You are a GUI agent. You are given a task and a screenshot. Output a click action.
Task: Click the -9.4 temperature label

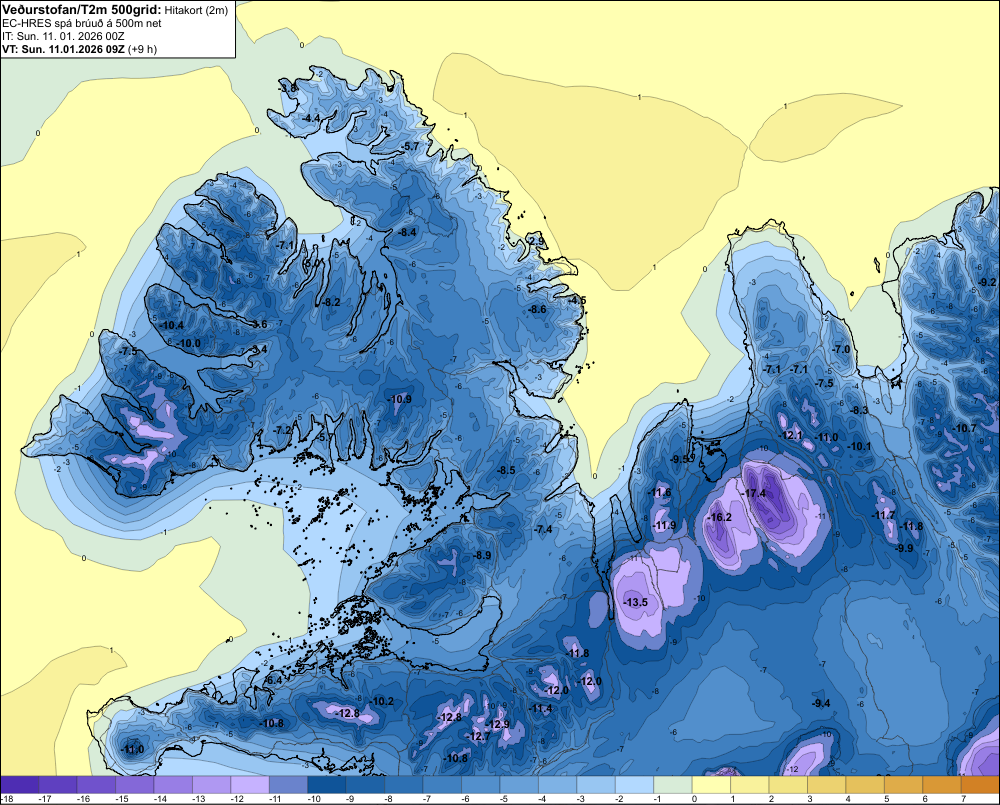point(821,703)
